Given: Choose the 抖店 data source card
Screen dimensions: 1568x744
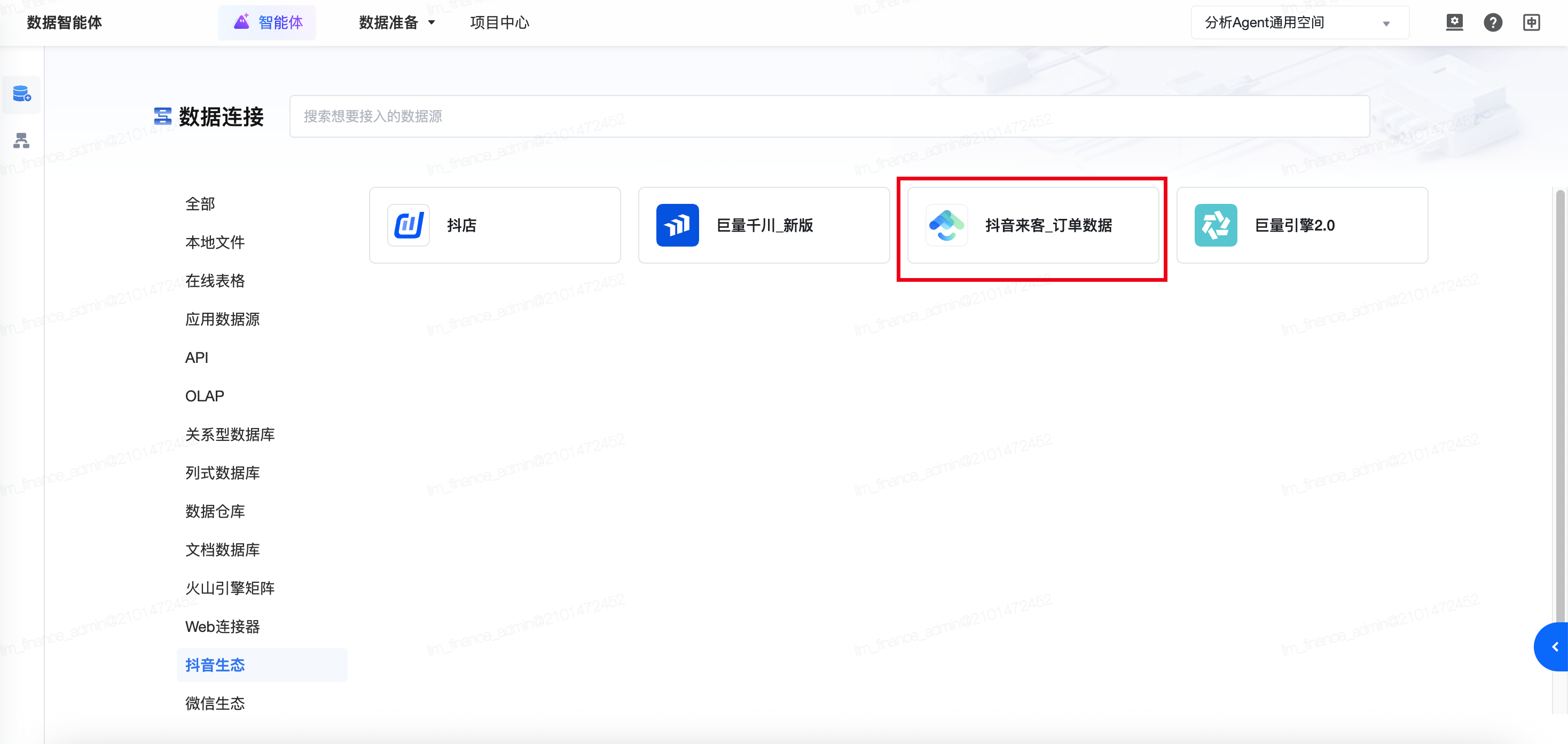Looking at the screenshot, I should tap(495, 225).
